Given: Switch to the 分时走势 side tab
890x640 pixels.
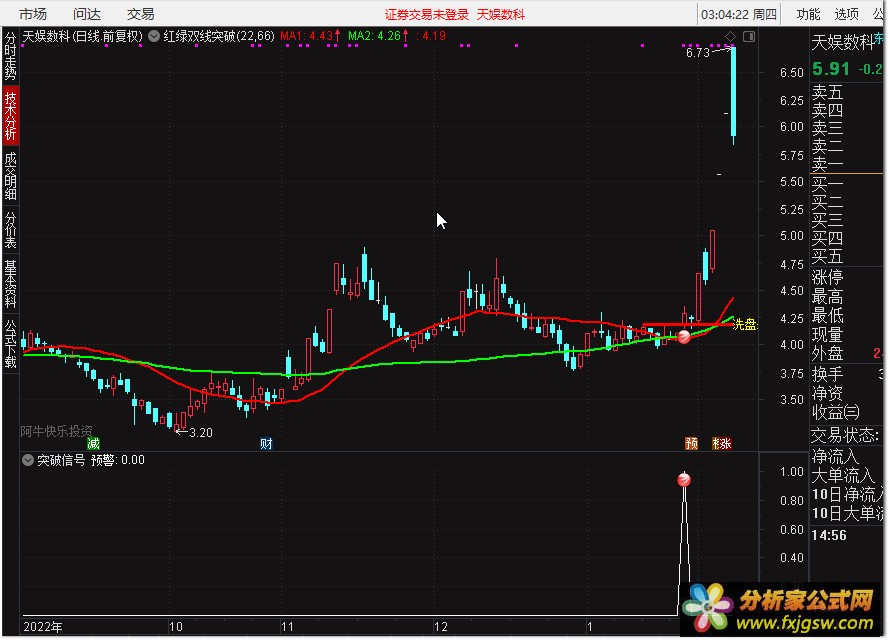Looking at the screenshot, I should (x=11, y=56).
